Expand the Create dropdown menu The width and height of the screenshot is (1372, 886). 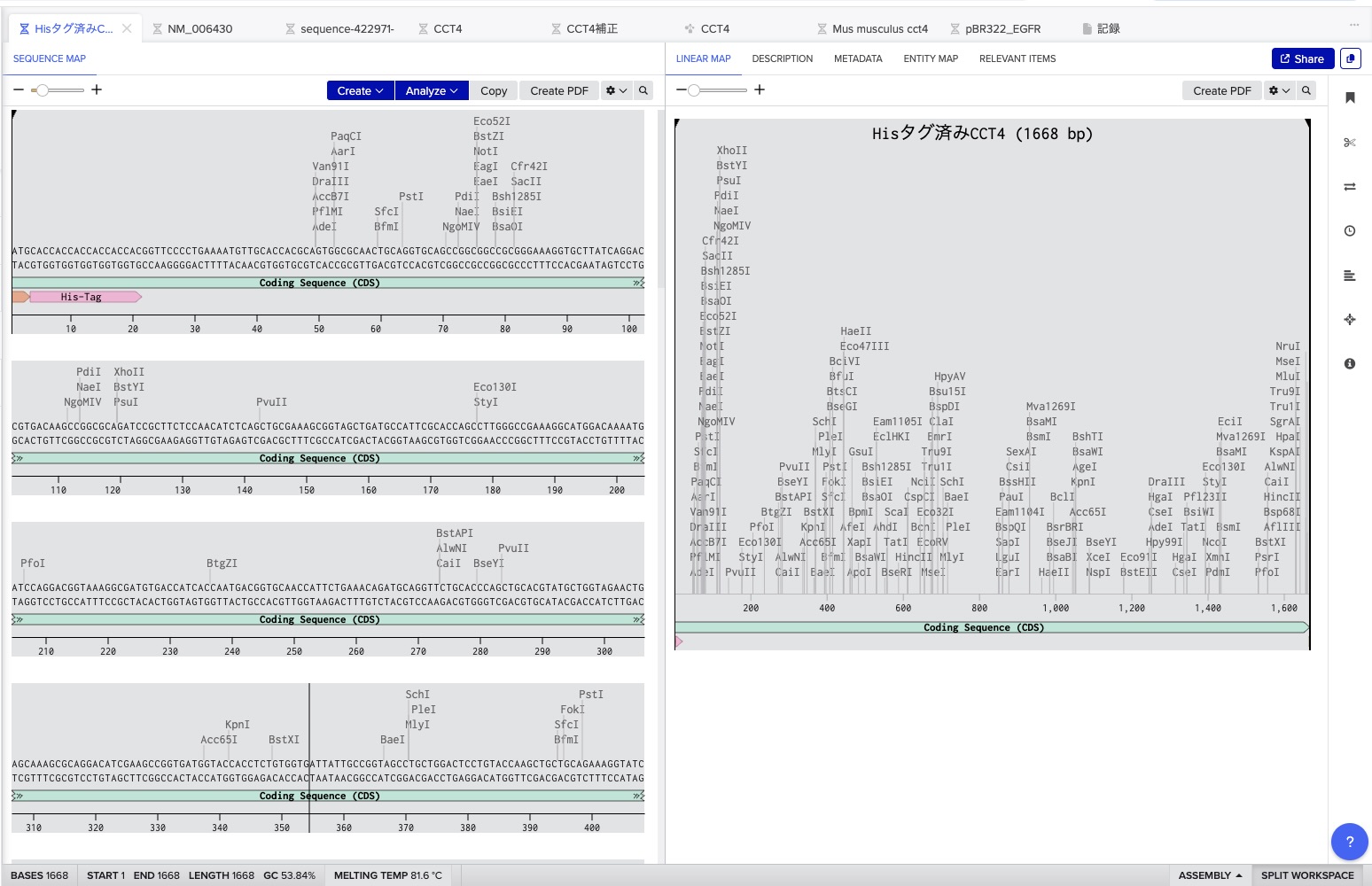(360, 90)
